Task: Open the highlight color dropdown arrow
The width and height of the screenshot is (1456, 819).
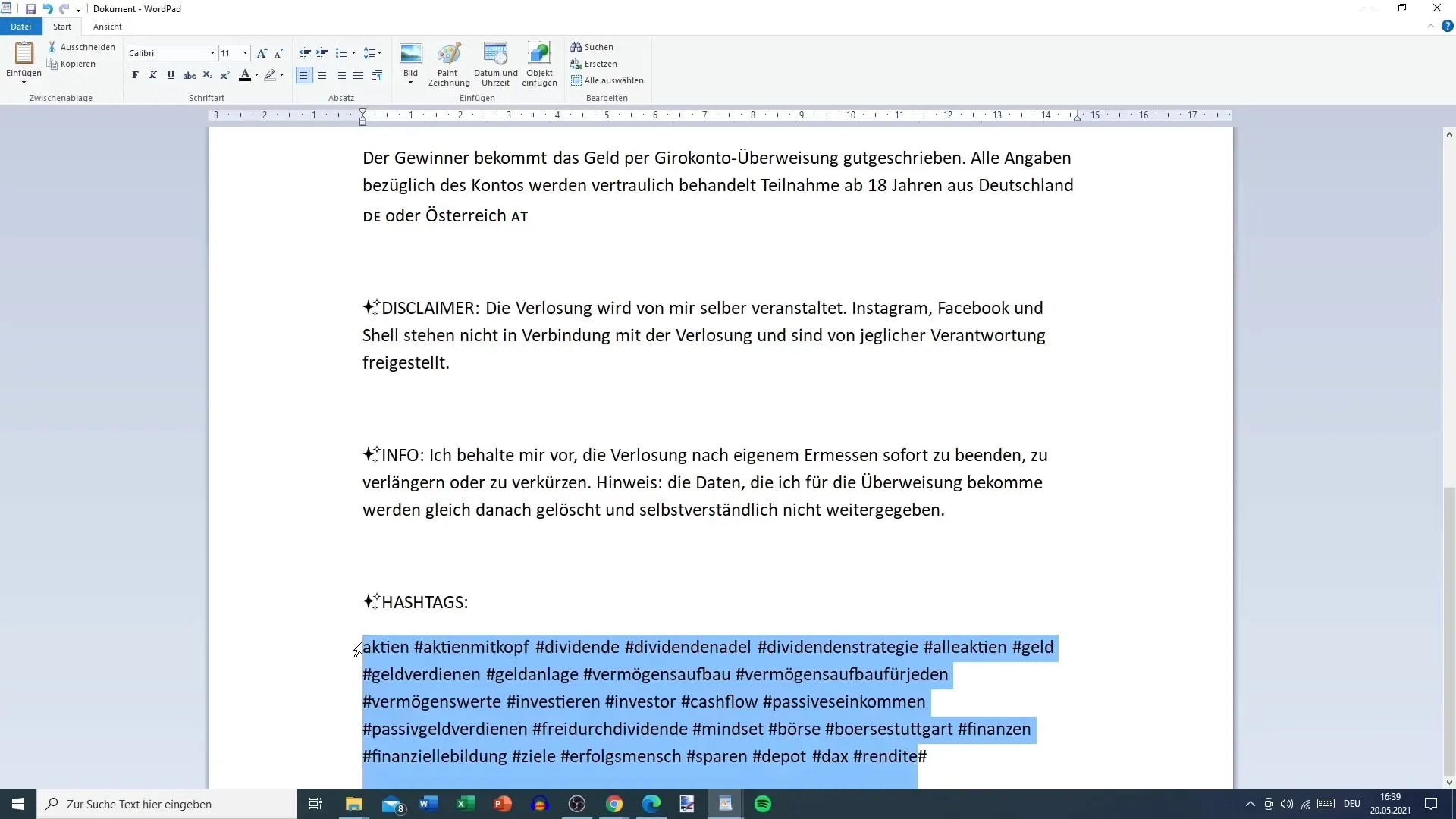Action: coord(281,75)
